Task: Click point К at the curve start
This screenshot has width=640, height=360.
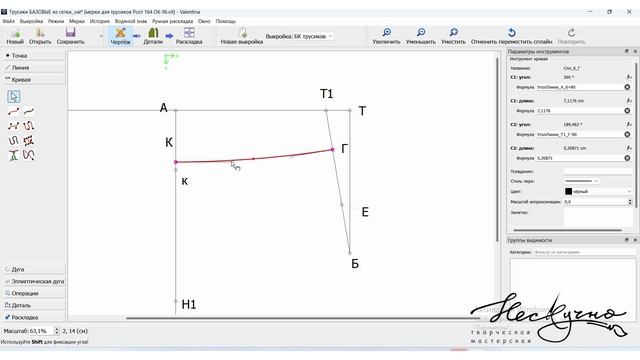Action: (176, 162)
